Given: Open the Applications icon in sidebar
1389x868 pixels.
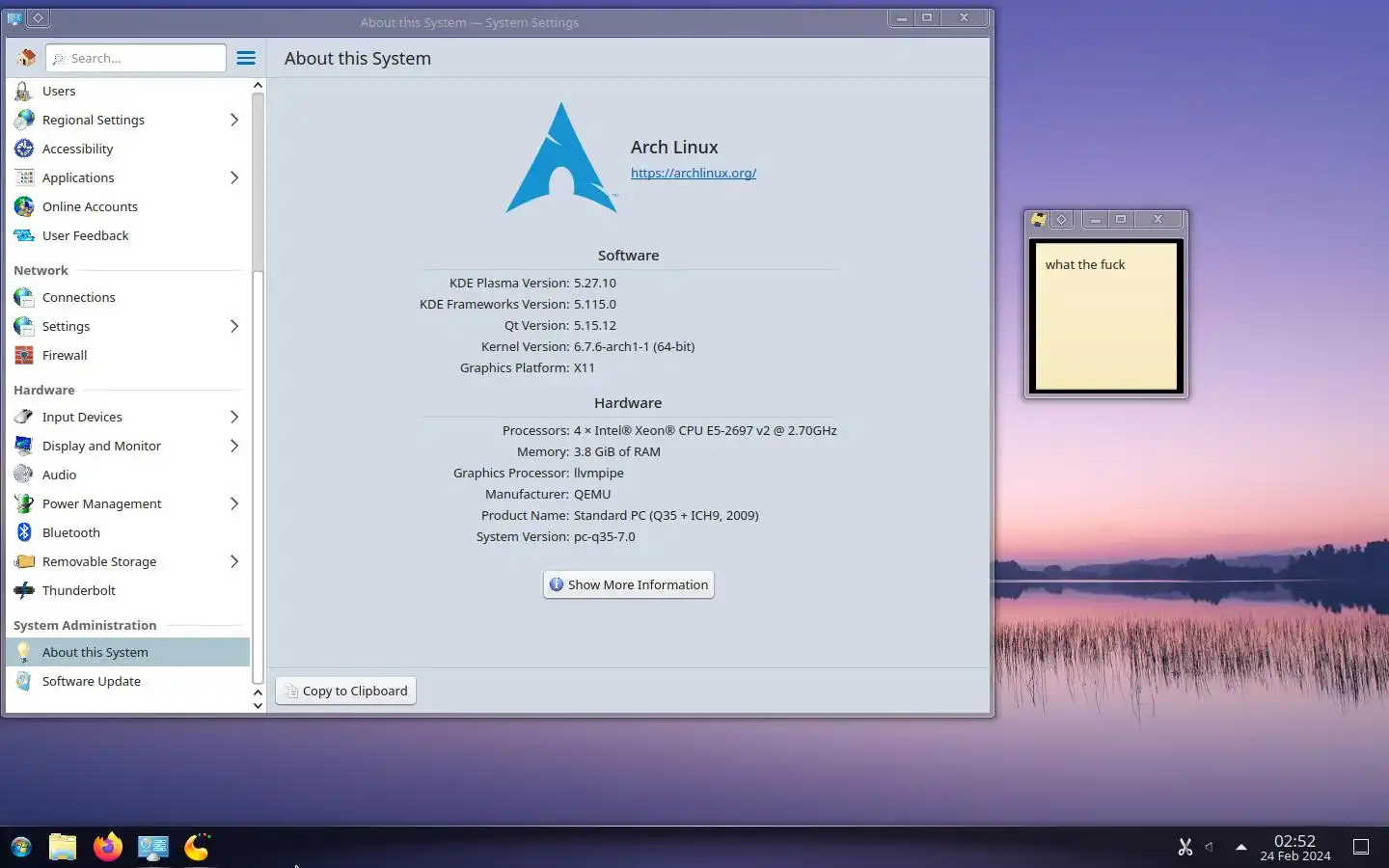Looking at the screenshot, I should [x=24, y=177].
